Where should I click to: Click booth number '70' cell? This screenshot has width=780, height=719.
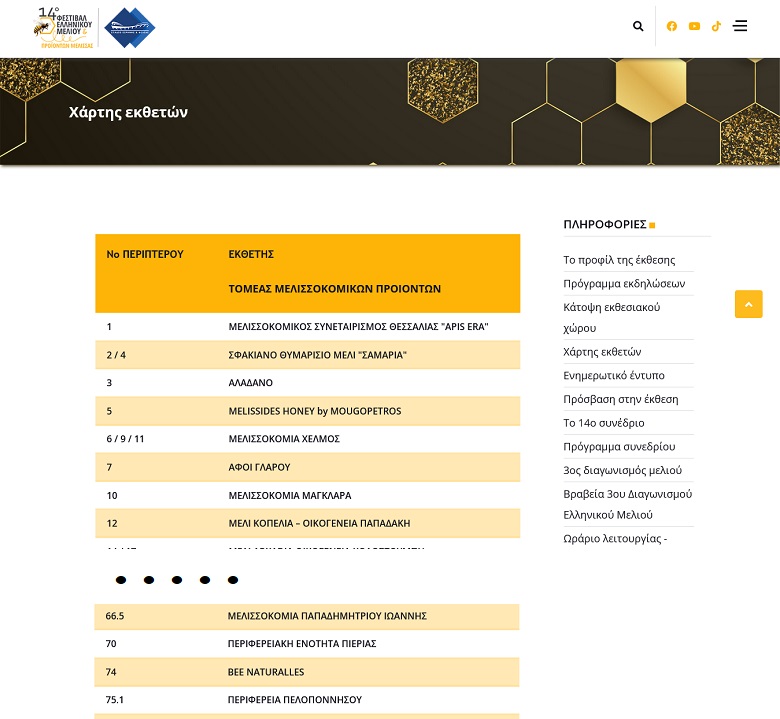pyautogui.click(x=110, y=643)
